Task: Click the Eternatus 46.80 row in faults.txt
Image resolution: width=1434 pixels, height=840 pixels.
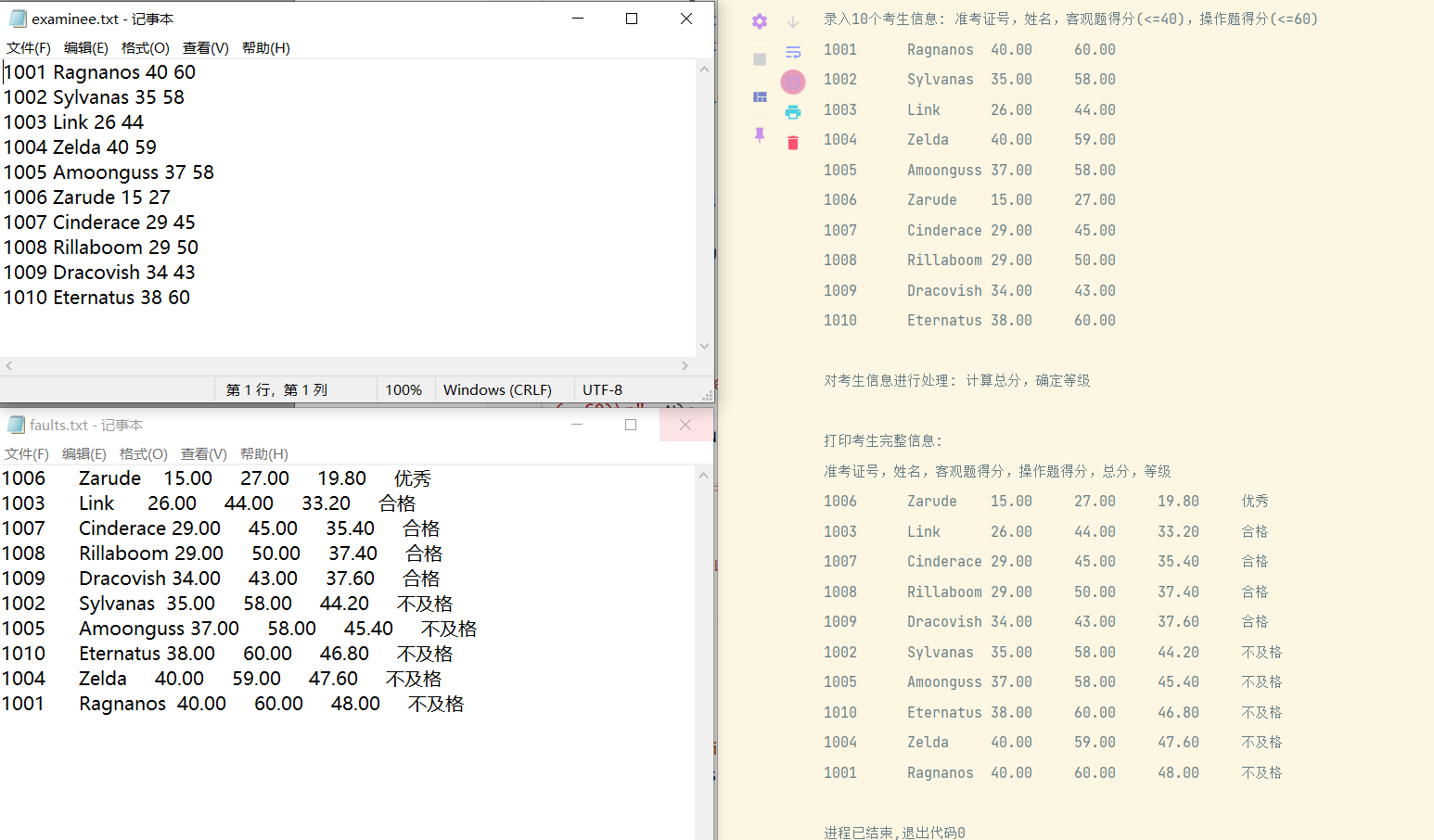Action: pyautogui.click(x=227, y=654)
